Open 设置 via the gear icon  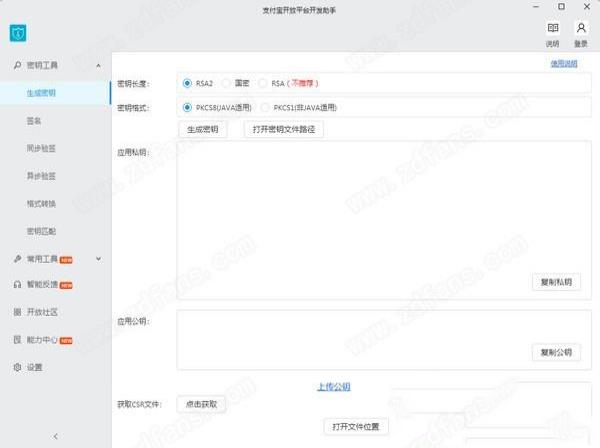click(x=17, y=367)
